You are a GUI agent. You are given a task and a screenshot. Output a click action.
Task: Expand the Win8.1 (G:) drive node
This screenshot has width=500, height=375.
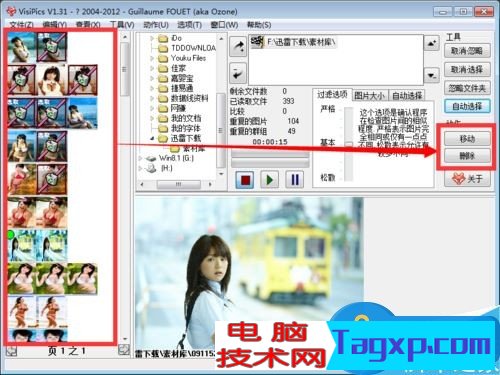coord(141,158)
